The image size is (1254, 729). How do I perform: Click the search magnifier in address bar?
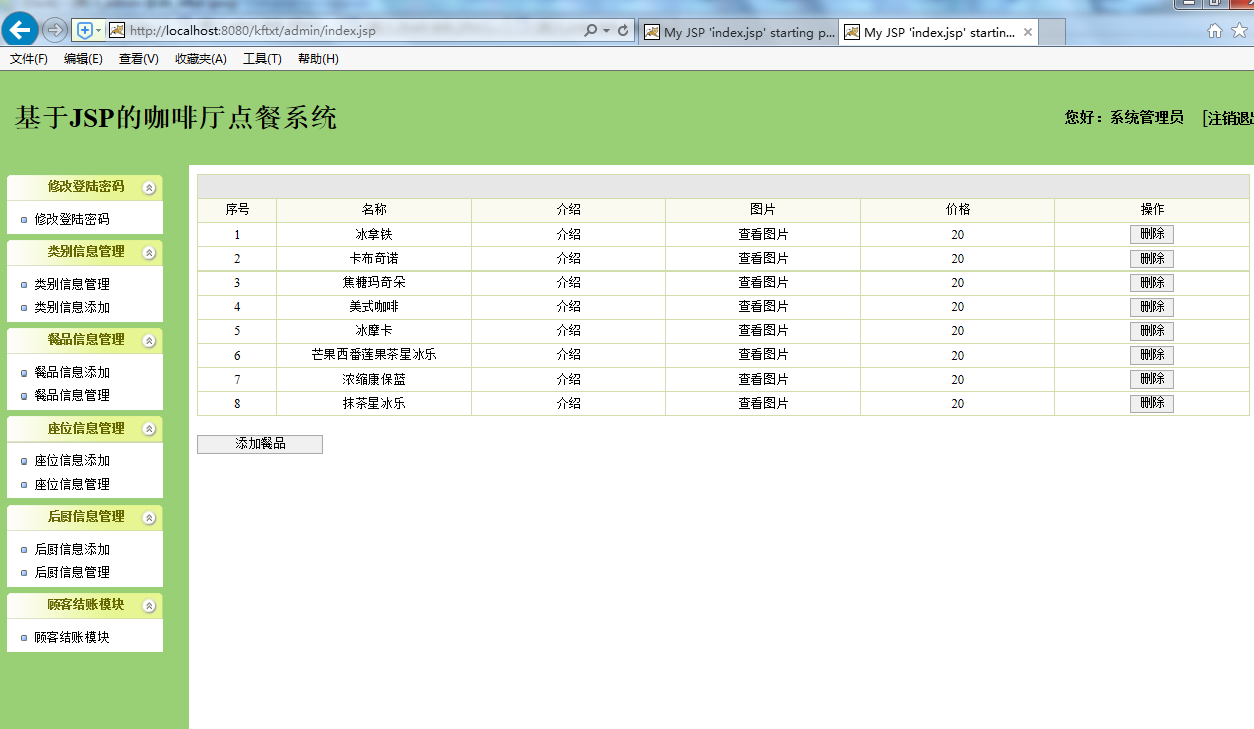590,31
